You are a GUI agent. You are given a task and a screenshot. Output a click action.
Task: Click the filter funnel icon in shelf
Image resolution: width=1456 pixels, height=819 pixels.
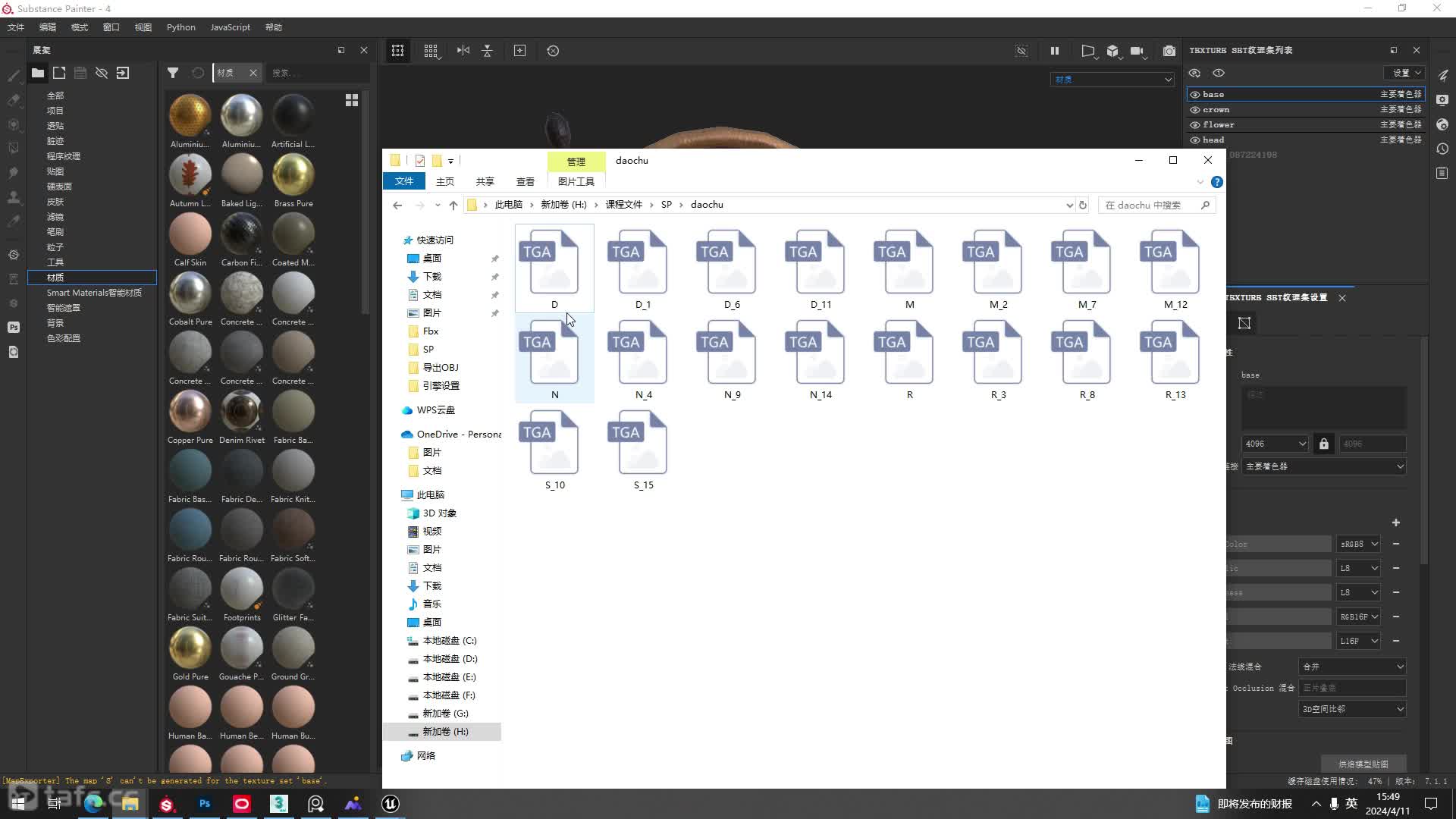tap(173, 73)
